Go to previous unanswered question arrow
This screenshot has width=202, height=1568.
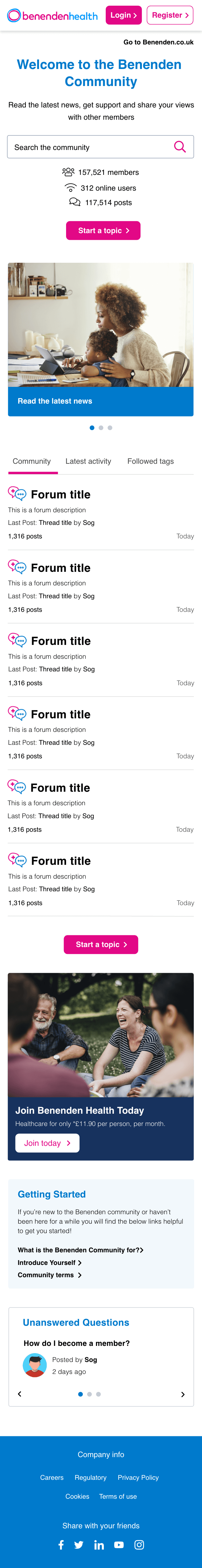tap(20, 1394)
